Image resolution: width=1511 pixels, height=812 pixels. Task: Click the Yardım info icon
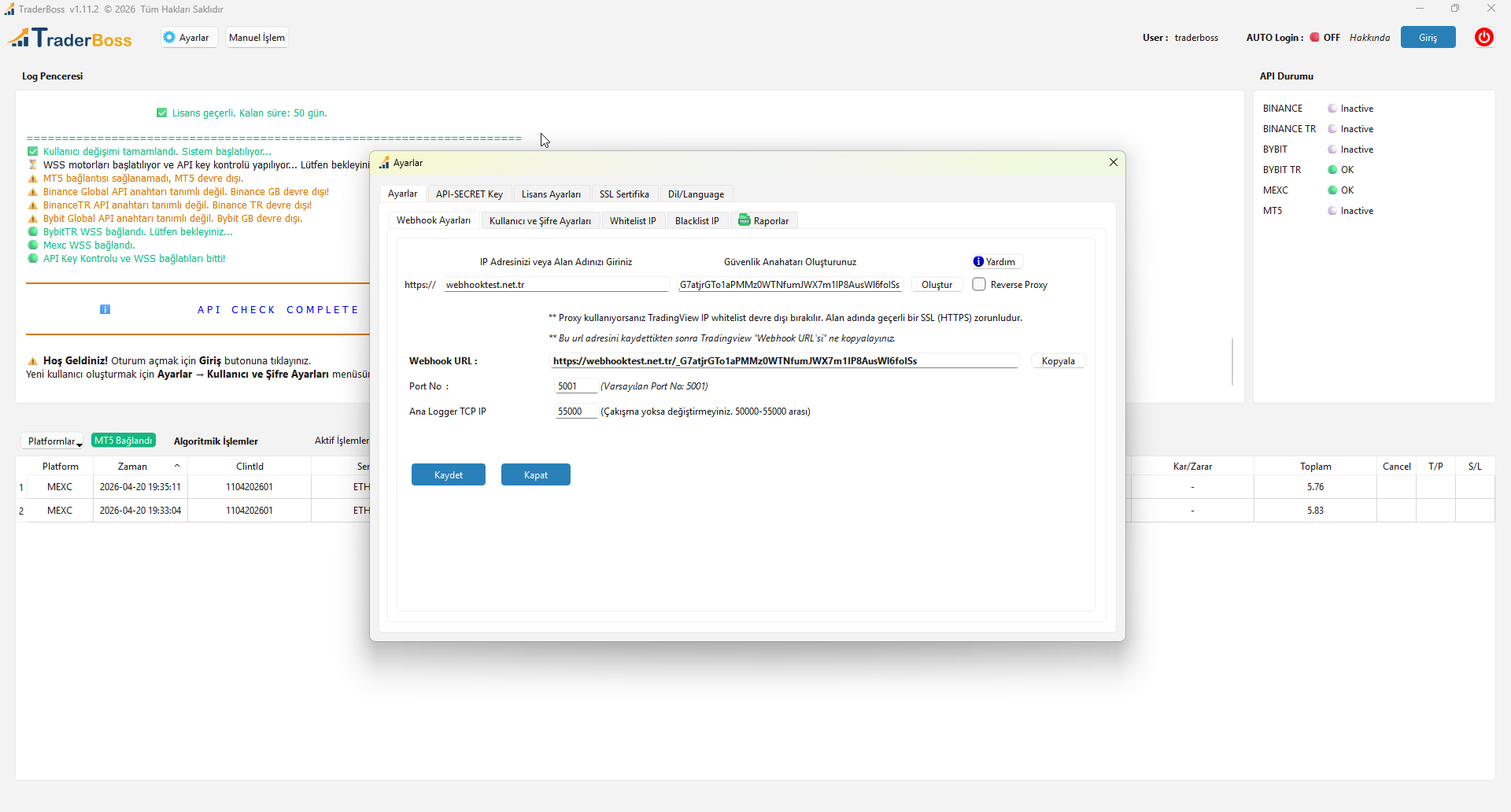click(x=978, y=261)
